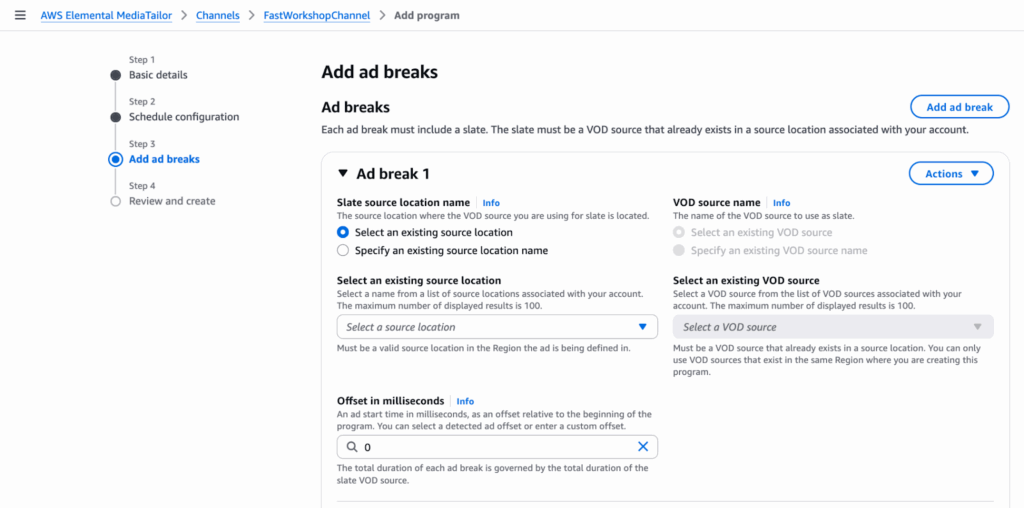This screenshot has width=1024, height=508.
Task: Click the search icon in offset field
Action: [351, 447]
